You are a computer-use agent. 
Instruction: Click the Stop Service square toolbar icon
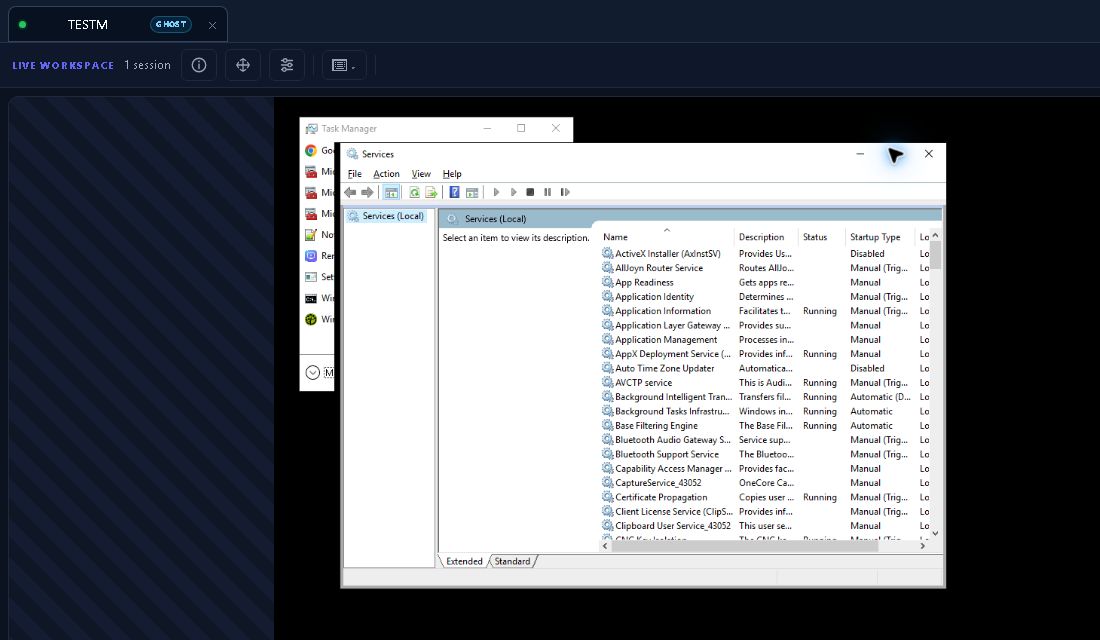[x=530, y=192]
